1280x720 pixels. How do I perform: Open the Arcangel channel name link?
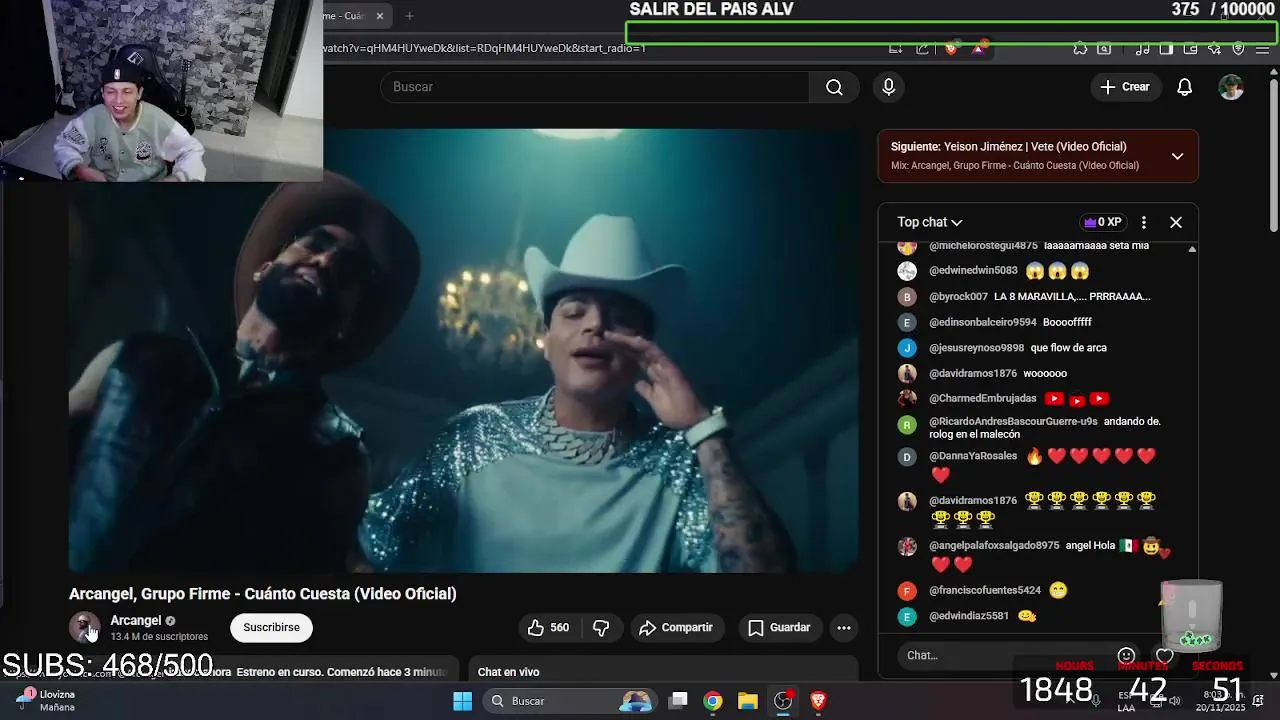[135, 620]
